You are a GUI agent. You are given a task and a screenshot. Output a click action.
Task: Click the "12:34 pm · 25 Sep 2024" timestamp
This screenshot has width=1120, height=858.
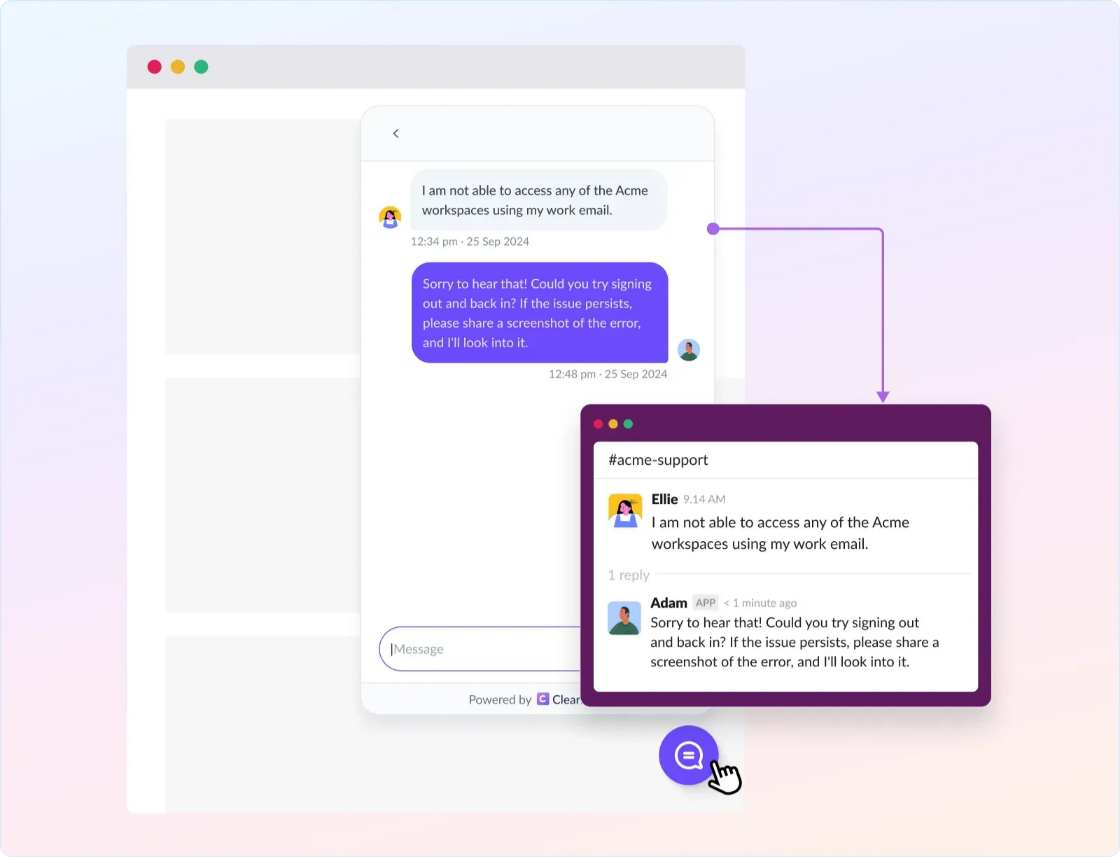pyautogui.click(x=470, y=241)
